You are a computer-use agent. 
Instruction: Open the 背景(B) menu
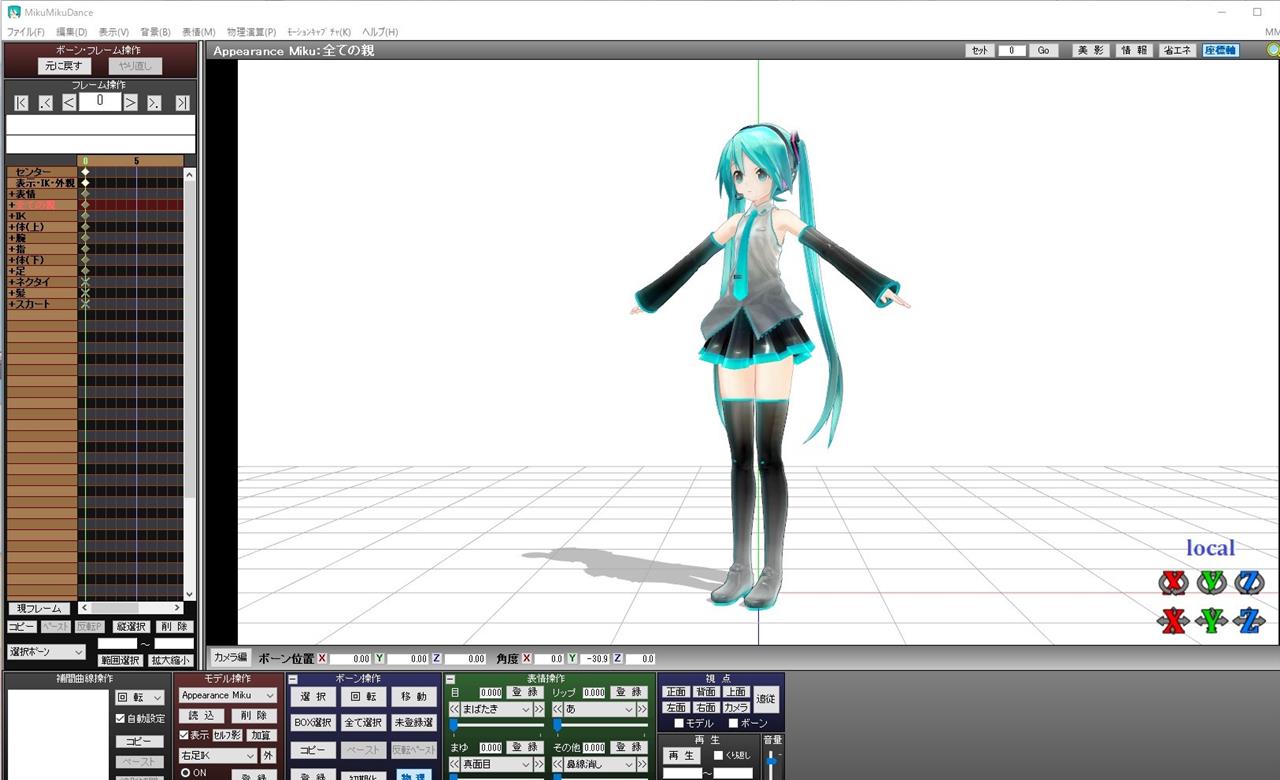pos(155,32)
